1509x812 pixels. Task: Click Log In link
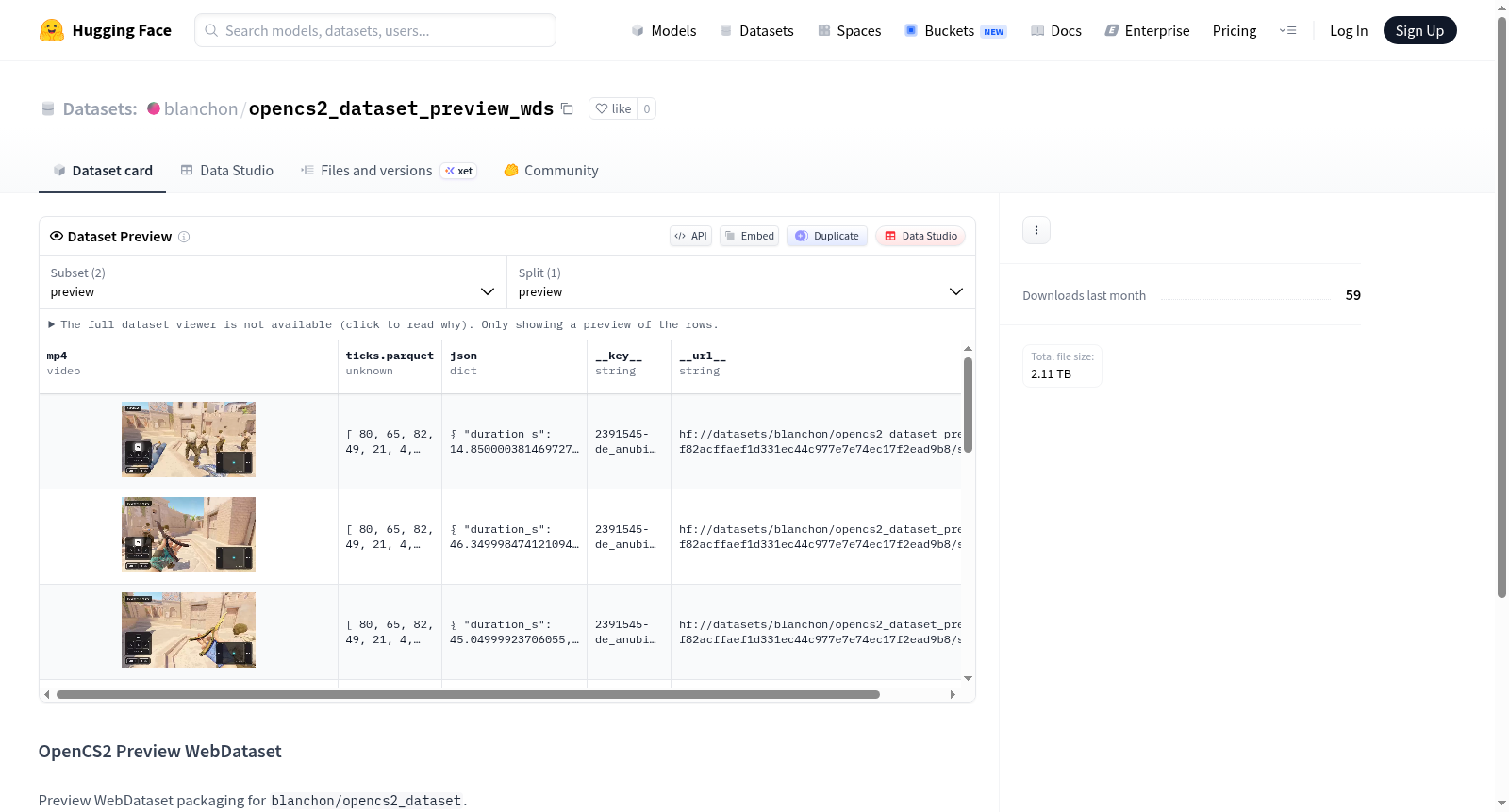(x=1349, y=31)
